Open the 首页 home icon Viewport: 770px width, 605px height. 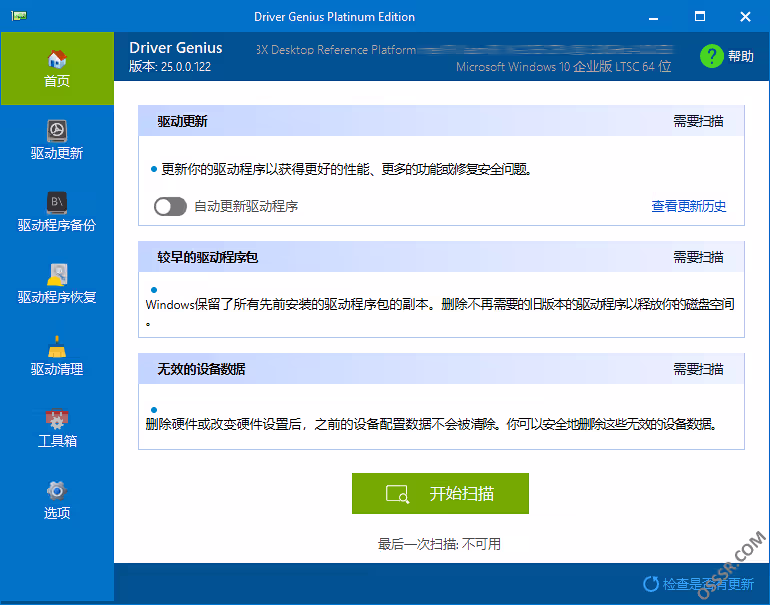point(57,59)
